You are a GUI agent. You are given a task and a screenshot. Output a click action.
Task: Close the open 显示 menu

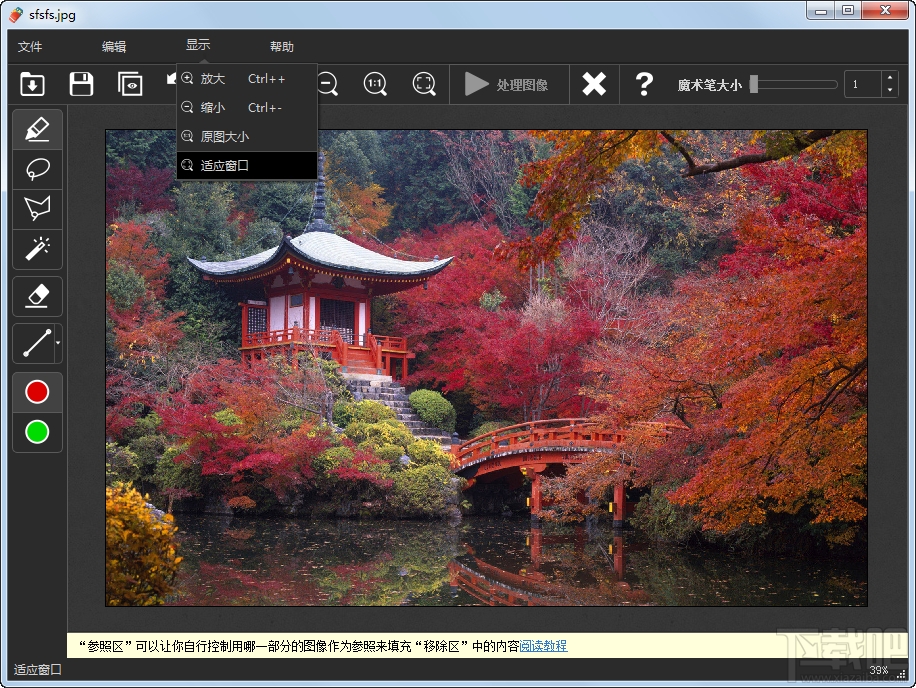click(x=198, y=45)
